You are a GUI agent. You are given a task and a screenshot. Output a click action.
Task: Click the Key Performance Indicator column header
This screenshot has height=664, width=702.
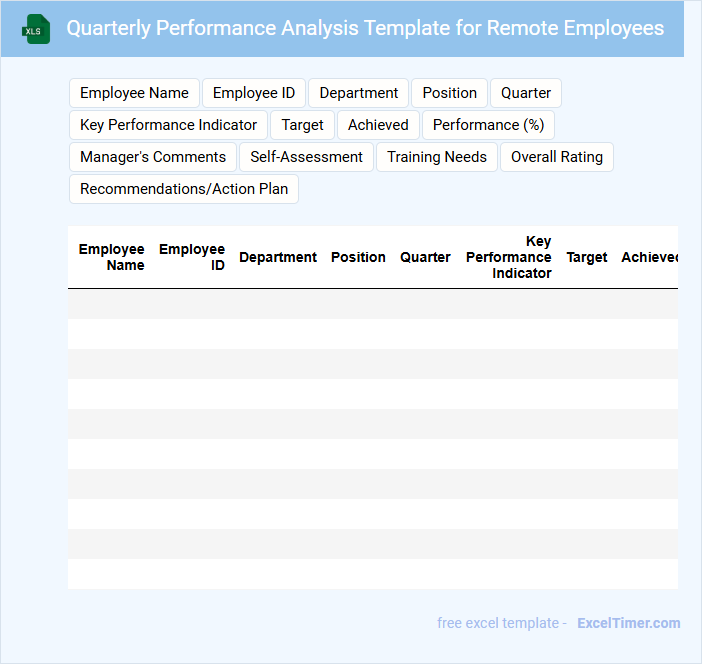(508, 257)
